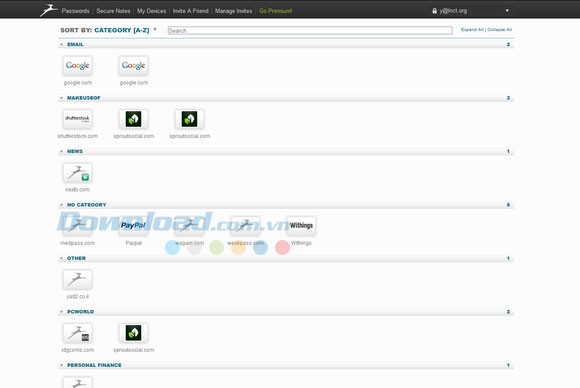Open the shutterstock.com password entry

[x=77, y=119]
